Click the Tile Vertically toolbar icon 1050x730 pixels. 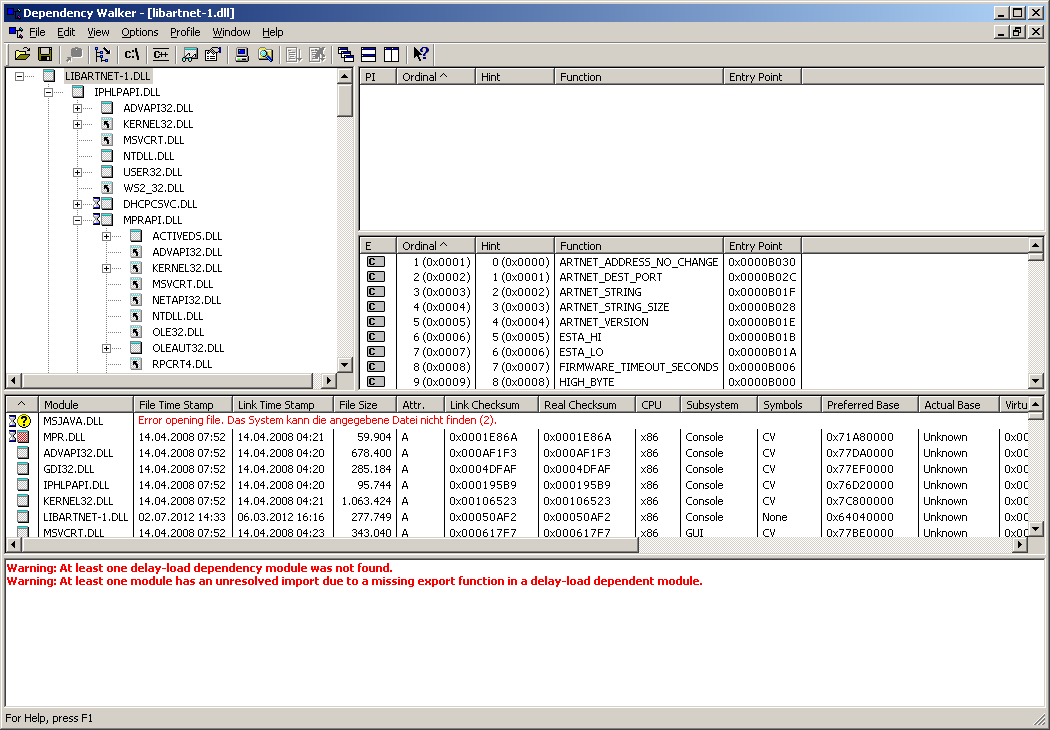pyautogui.click(x=391, y=54)
